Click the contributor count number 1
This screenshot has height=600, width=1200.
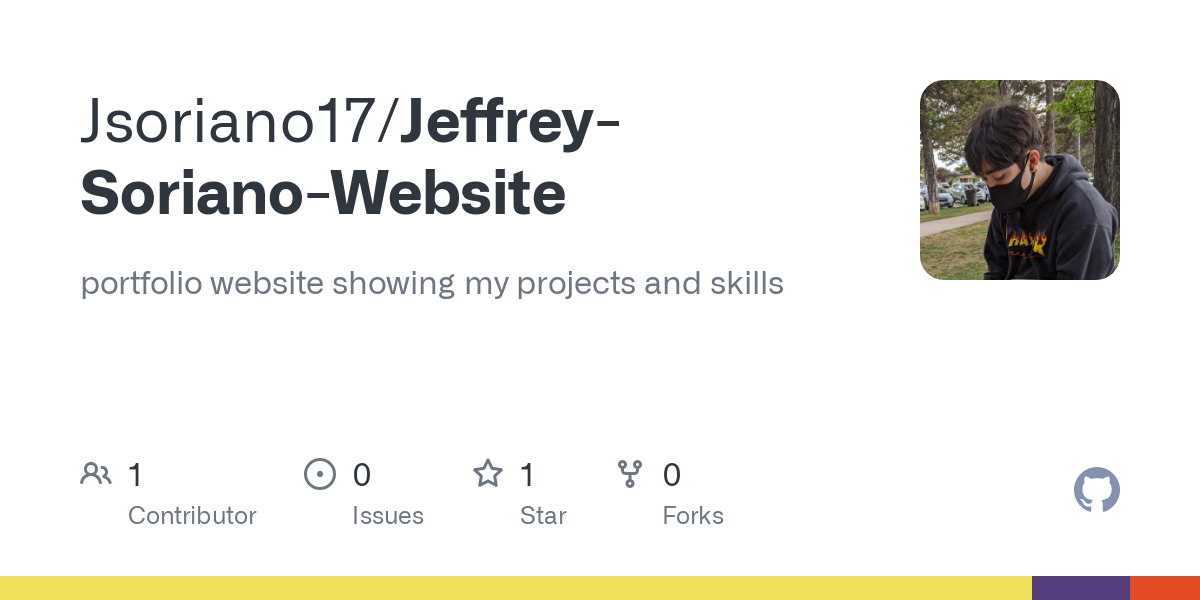[x=135, y=475]
